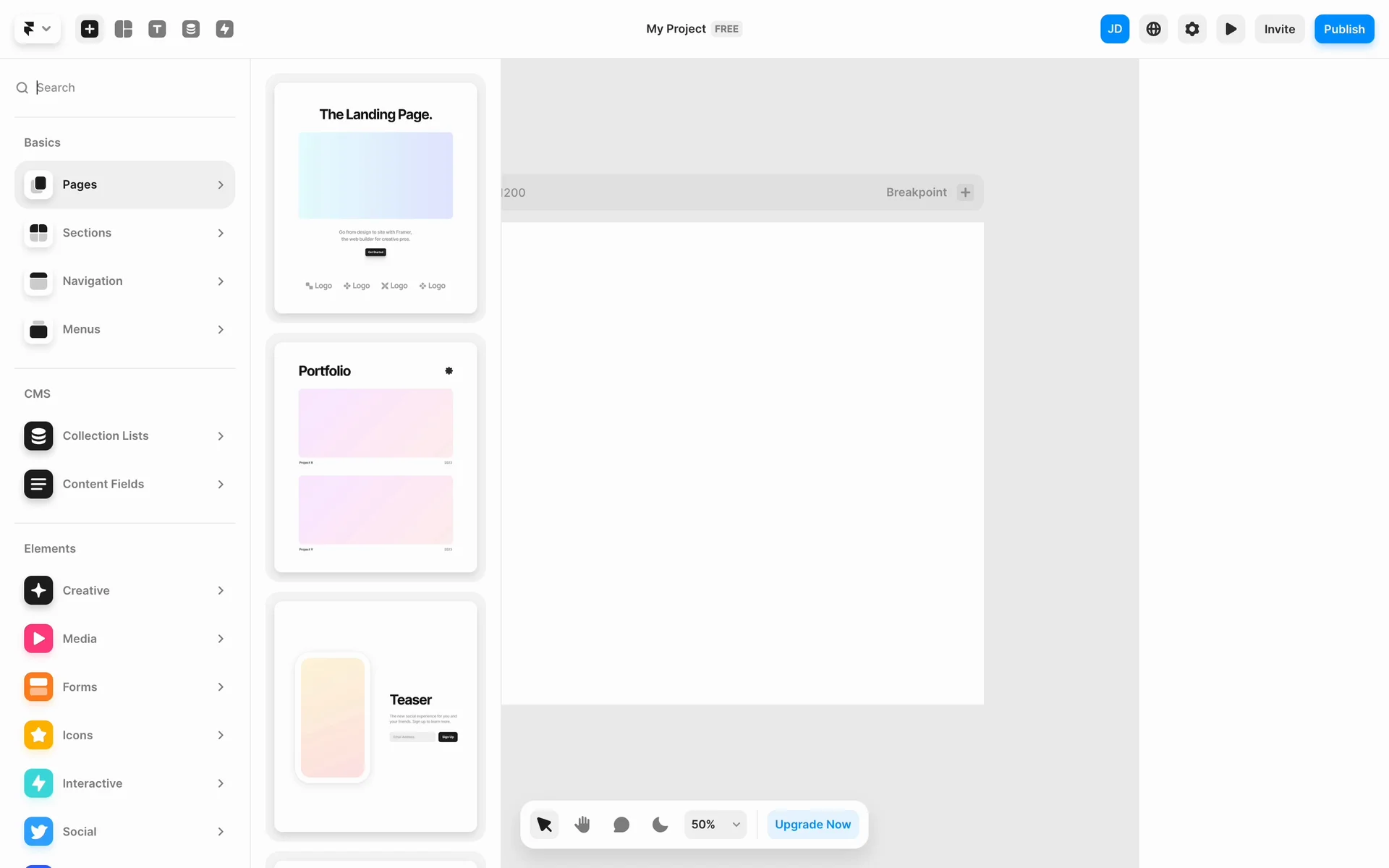1389x868 pixels.
Task: Add a breakpoint with plus button
Action: pyautogui.click(x=965, y=192)
